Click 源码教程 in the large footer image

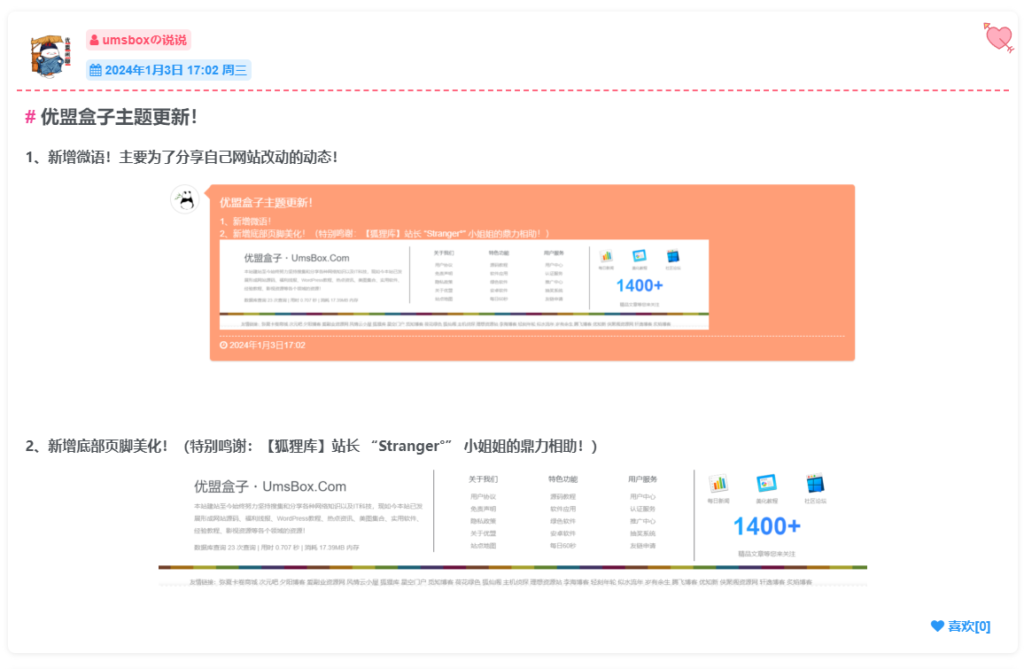pos(562,497)
